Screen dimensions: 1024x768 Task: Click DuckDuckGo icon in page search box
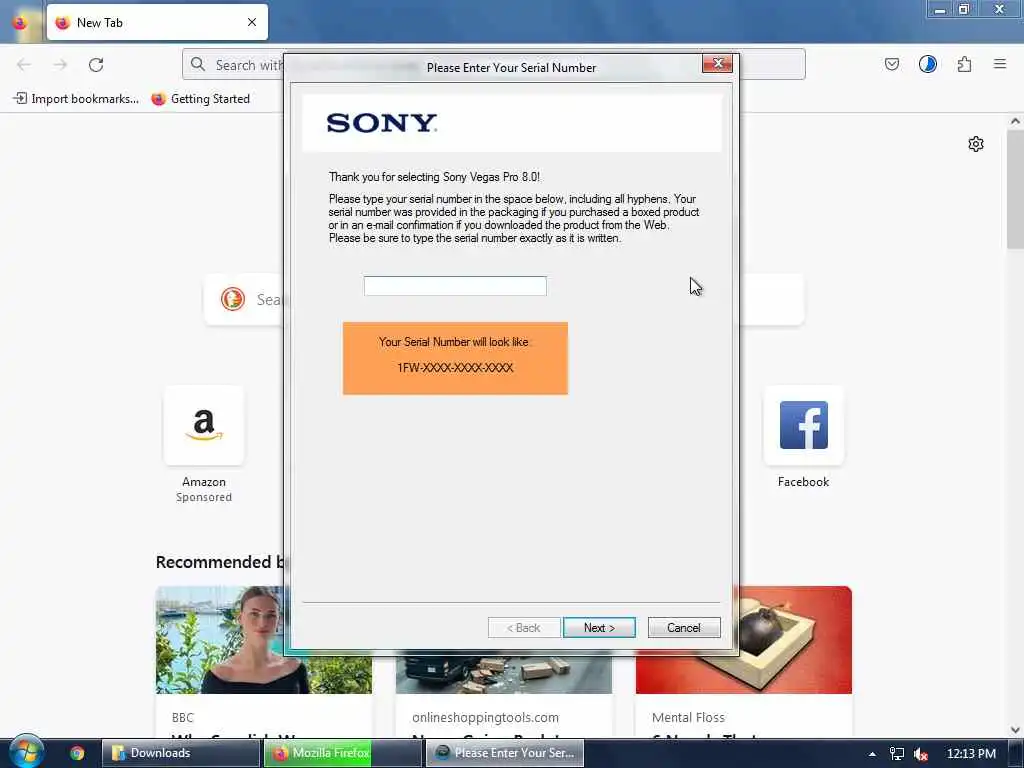pyautogui.click(x=232, y=299)
